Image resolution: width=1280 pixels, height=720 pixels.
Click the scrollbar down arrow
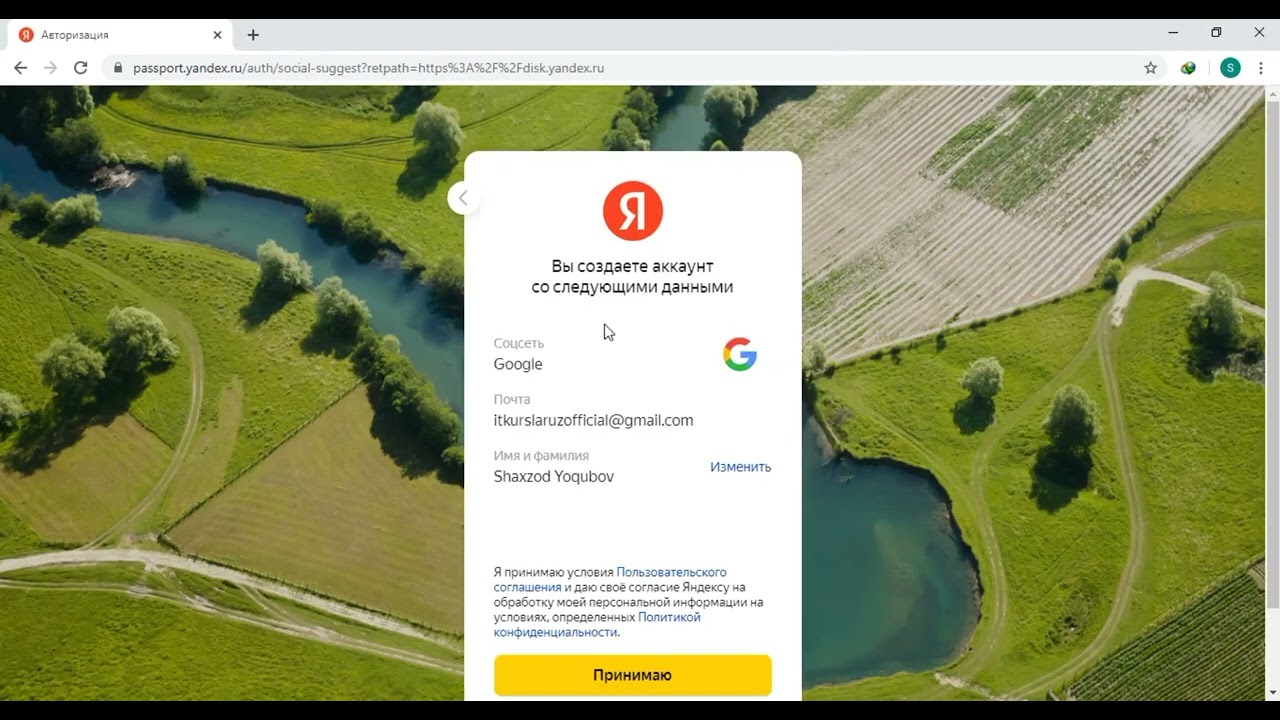click(1272, 692)
